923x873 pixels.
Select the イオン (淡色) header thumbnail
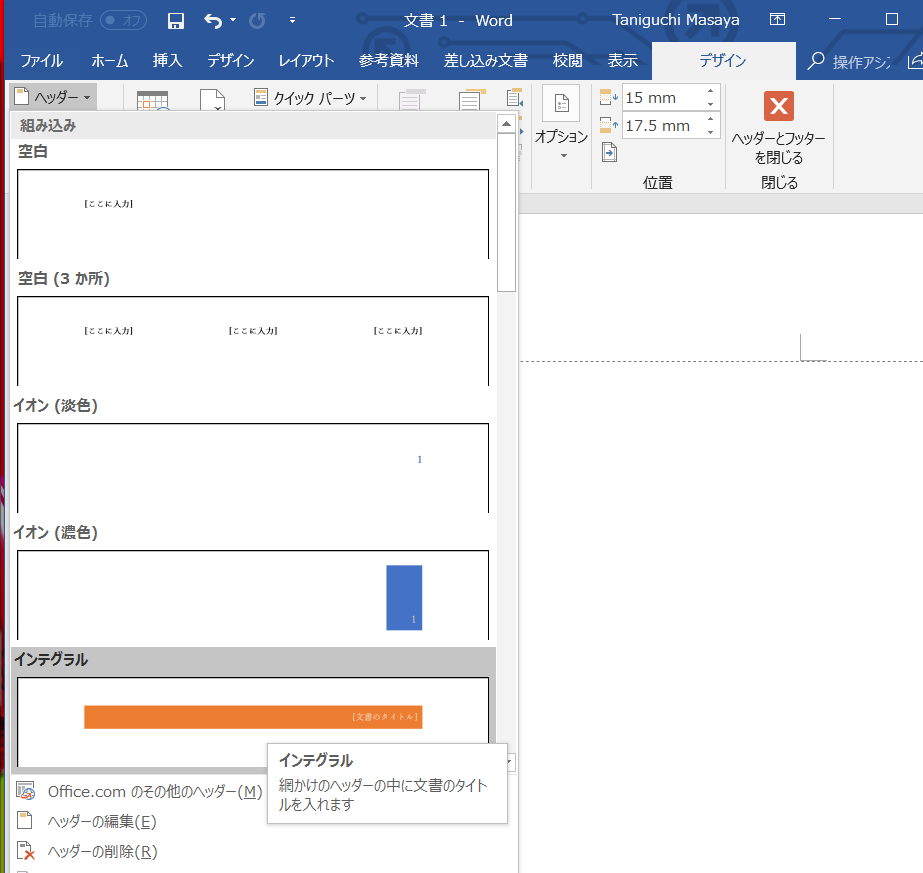(x=253, y=468)
